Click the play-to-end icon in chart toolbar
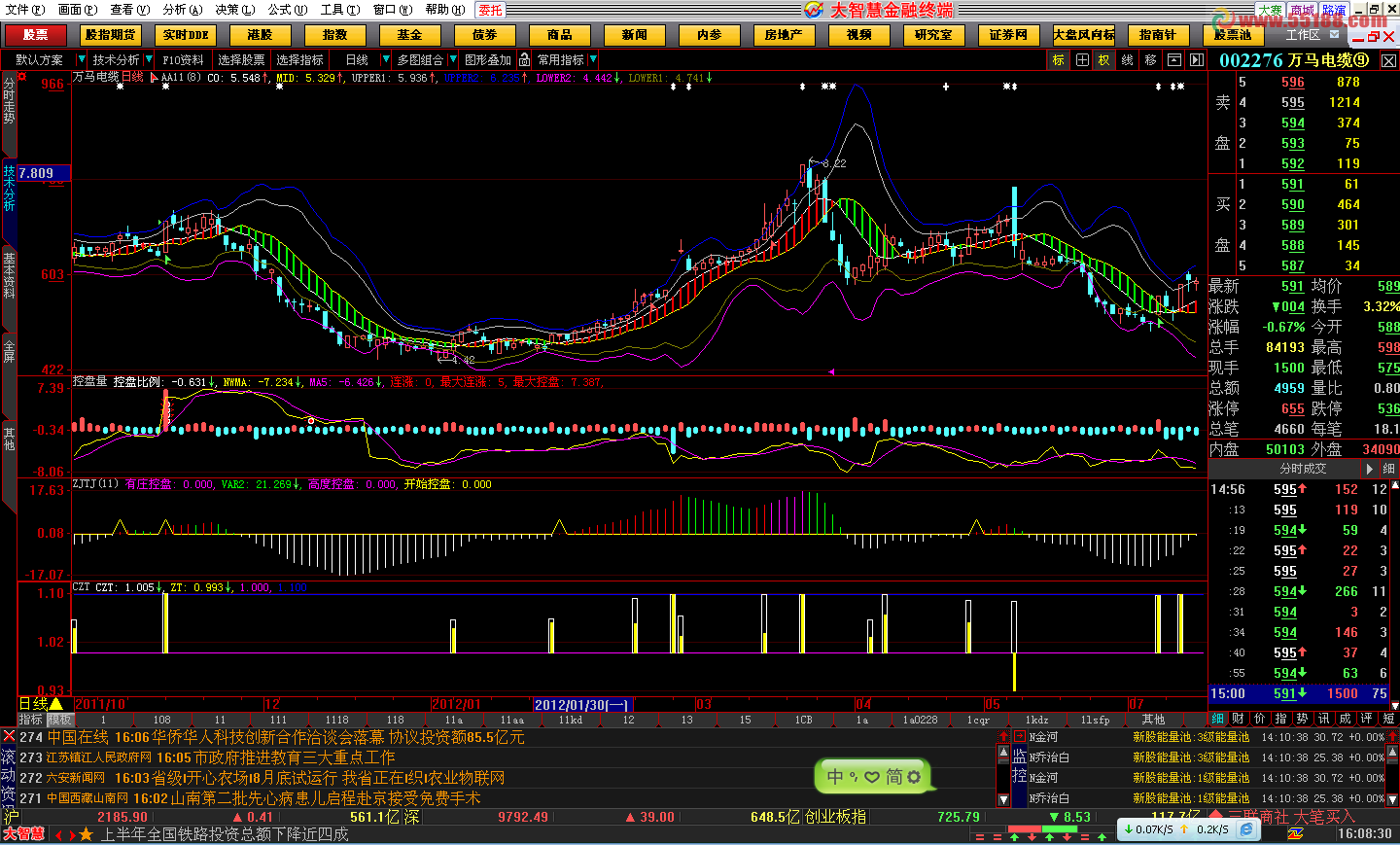The image size is (1400, 845). point(1197,59)
